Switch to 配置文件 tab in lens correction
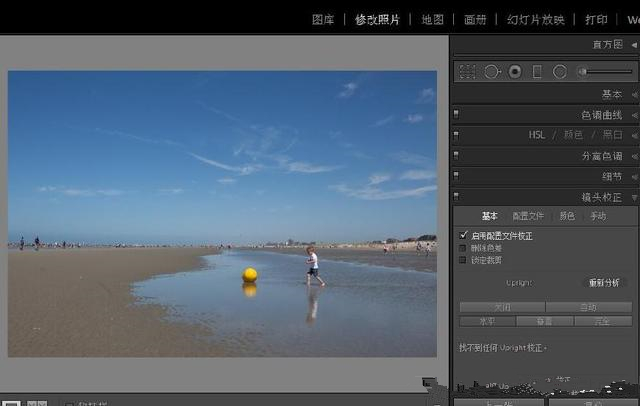 click(528, 216)
